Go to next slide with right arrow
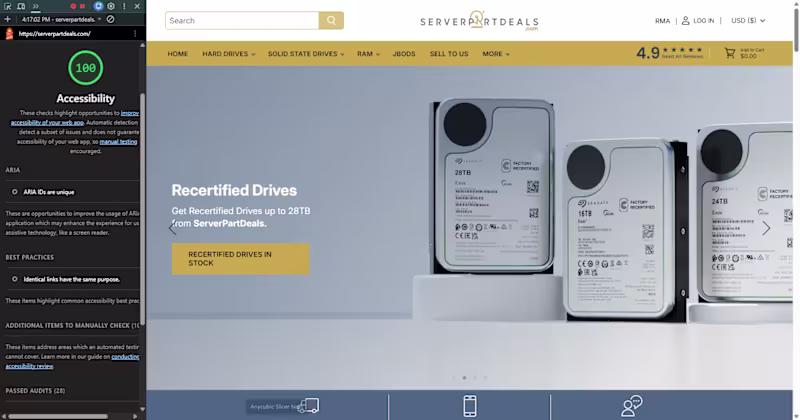Screen dimensions: 800x420 tap(766, 228)
